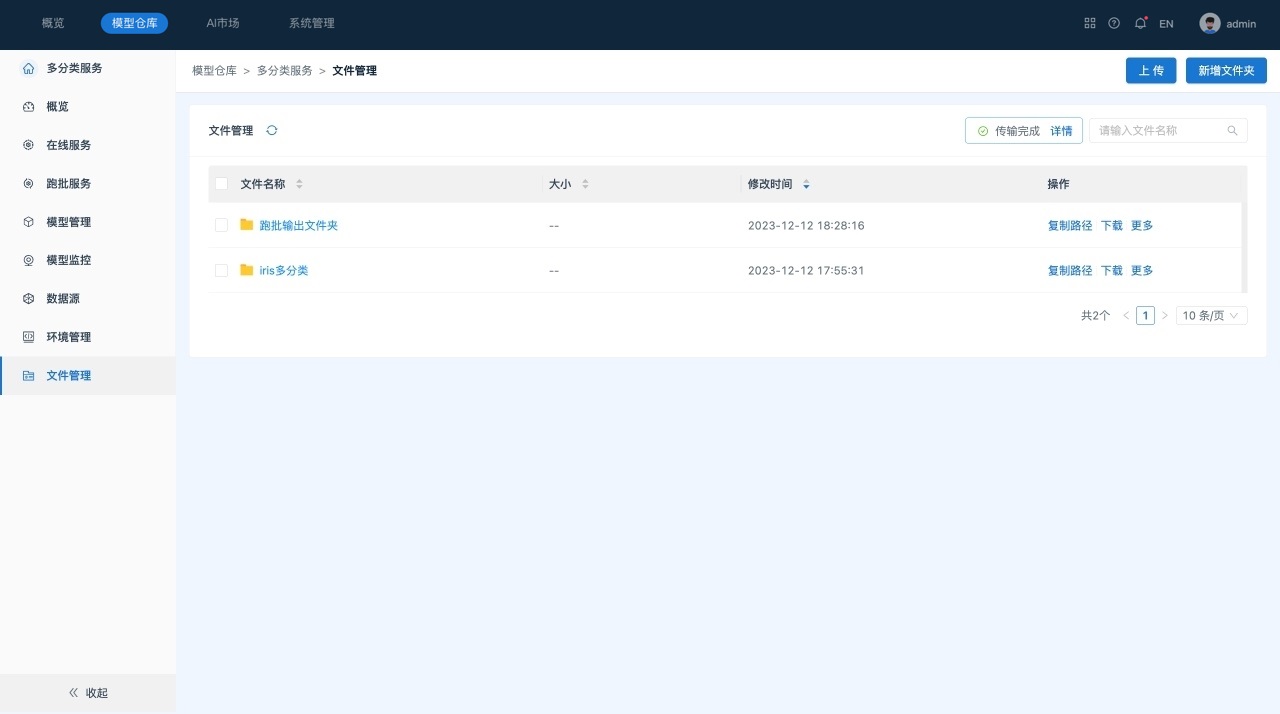The height and width of the screenshot is (714, 1280).
Task: Expand 更多 options for 跑批输出文件夹
Action: click(x=1142, y=225)
